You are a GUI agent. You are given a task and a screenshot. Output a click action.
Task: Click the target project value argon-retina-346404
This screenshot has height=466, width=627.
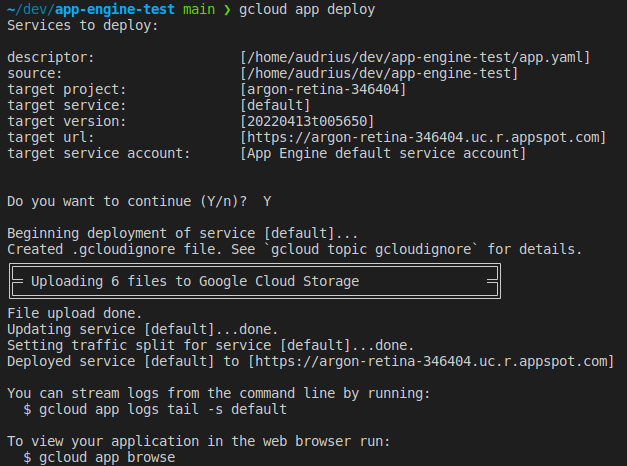click(323, 89)
